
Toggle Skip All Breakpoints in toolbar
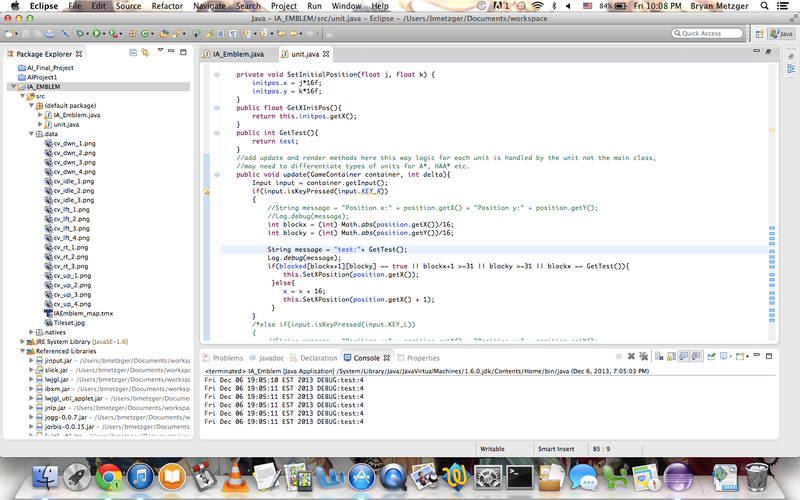[x=65, y=34]
